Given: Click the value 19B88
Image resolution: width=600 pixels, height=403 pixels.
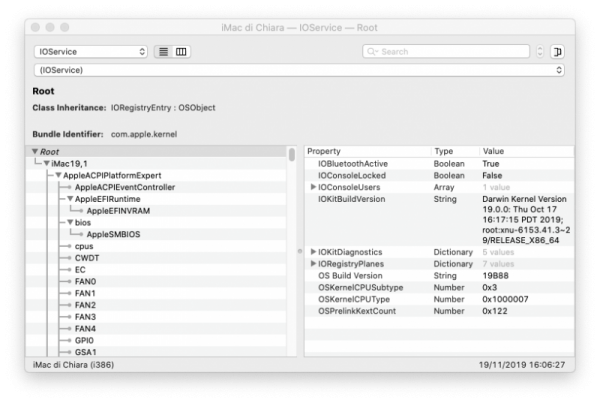Looking at the screenshot, I should click(496, 276).
